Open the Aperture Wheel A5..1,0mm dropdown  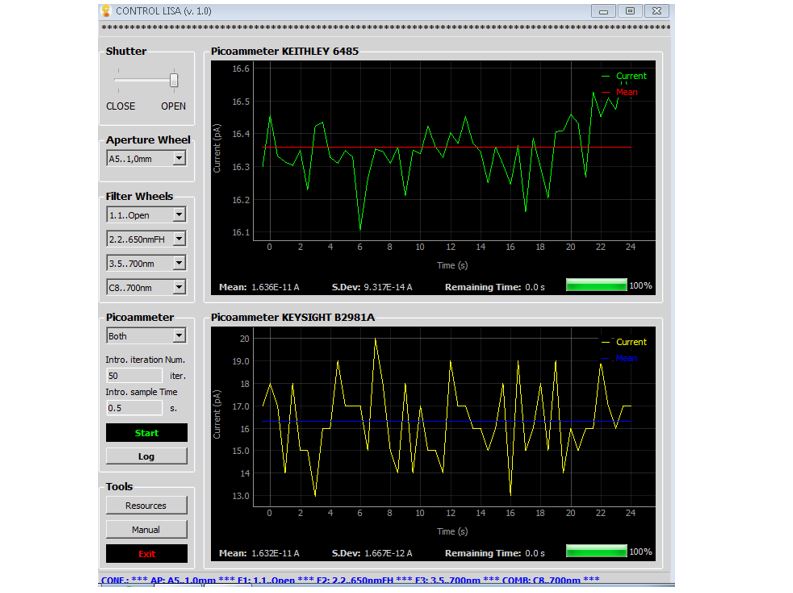(x=146, y=158)
